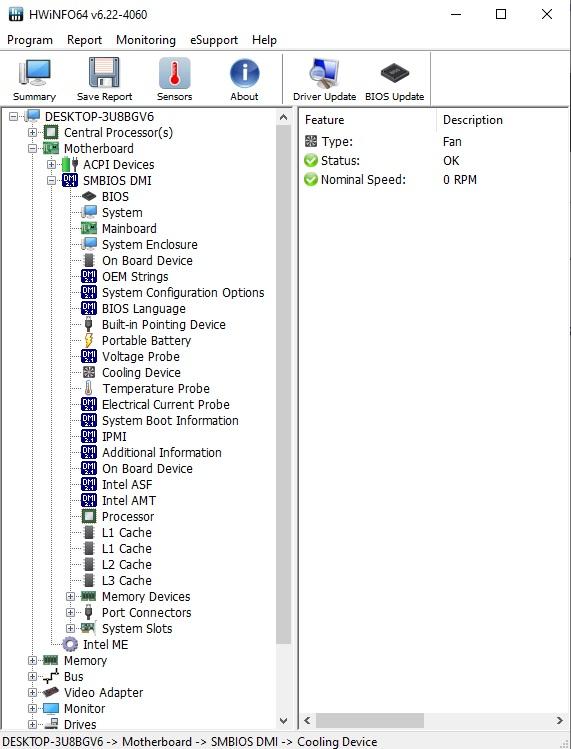Click the Intel ME gear icon

(x=70, y=644)
